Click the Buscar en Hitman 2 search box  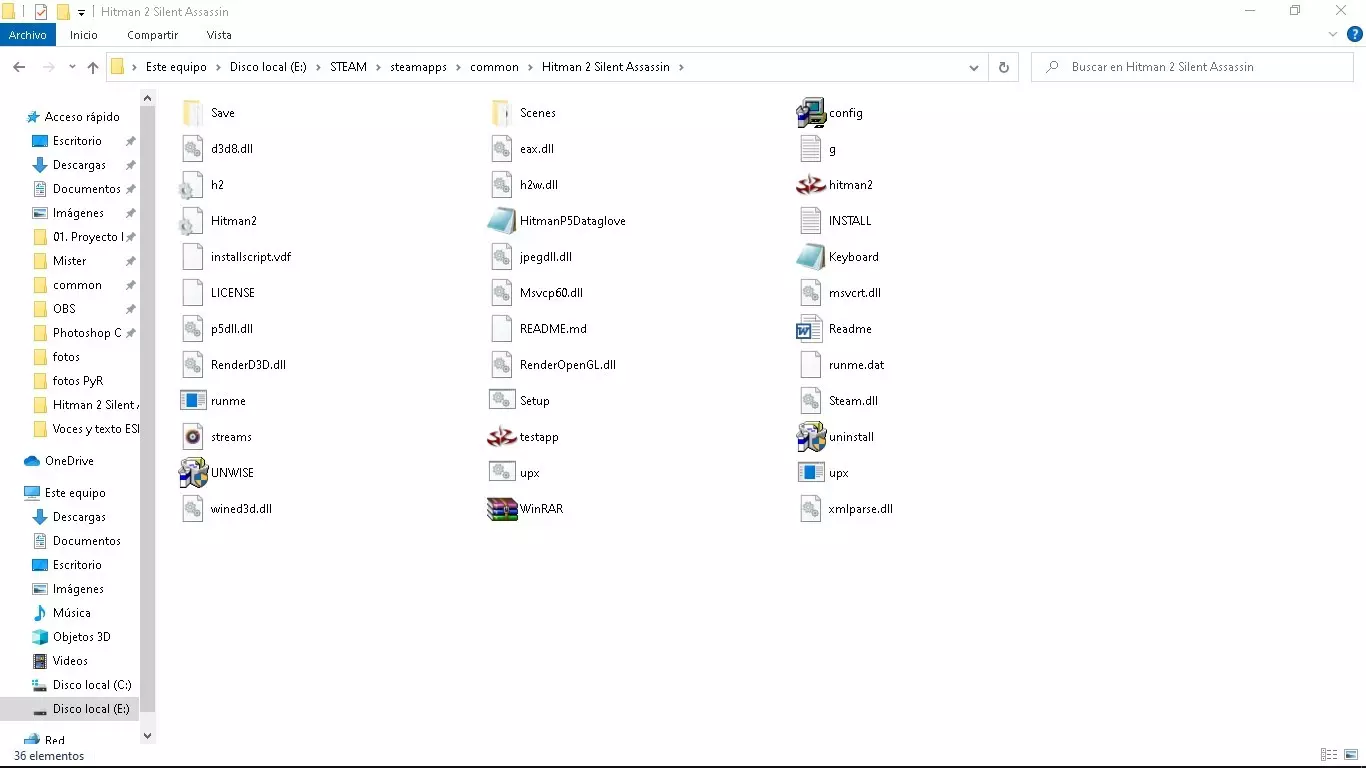coord(1192,67)
